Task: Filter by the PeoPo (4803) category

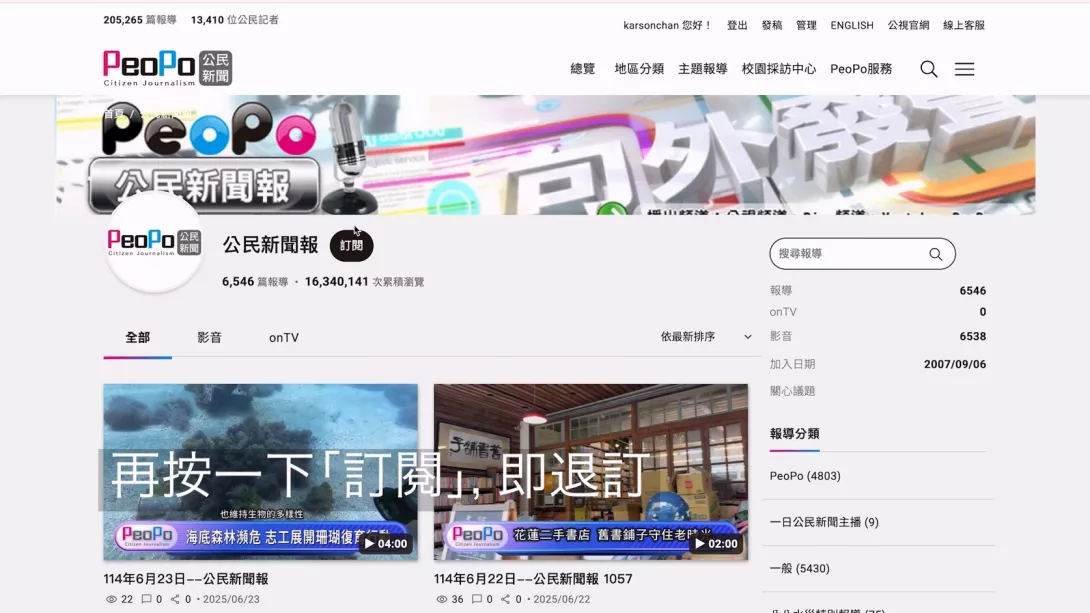Action: click(x=805, y=476)
